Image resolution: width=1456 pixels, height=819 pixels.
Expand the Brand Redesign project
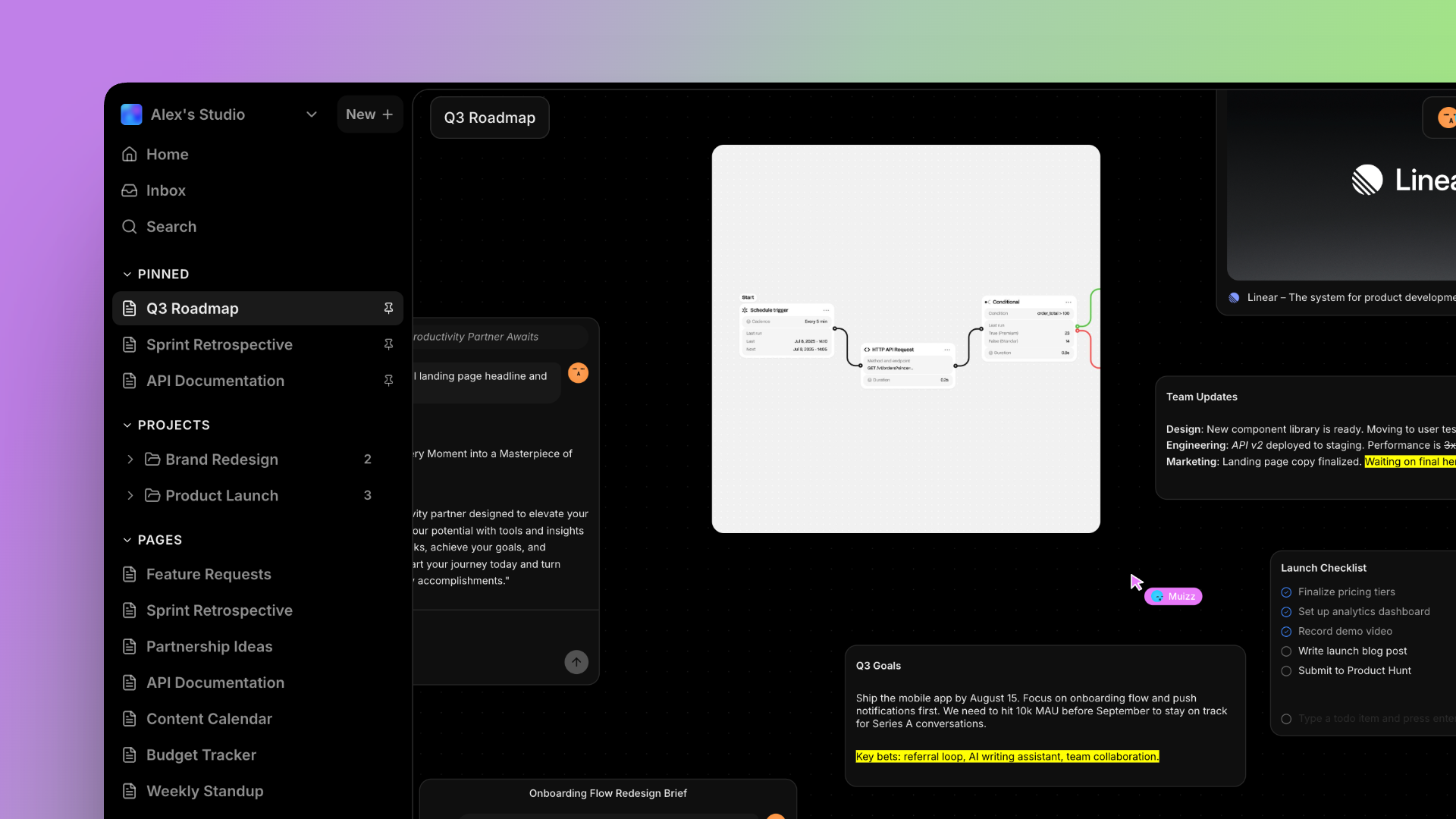(130, 459)
